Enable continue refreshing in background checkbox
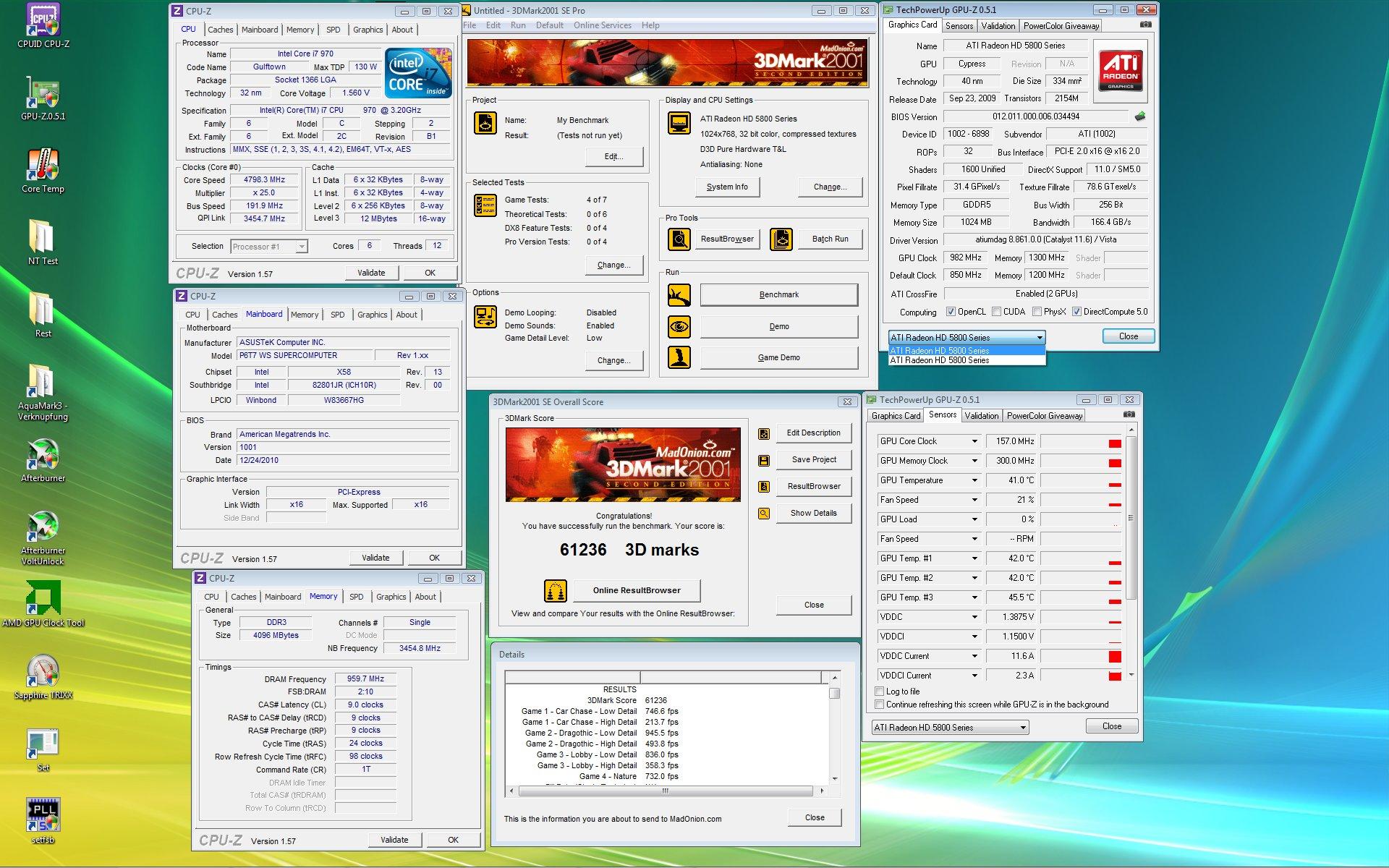Viewport: 1389px width, 868px height. pos(879,705)
